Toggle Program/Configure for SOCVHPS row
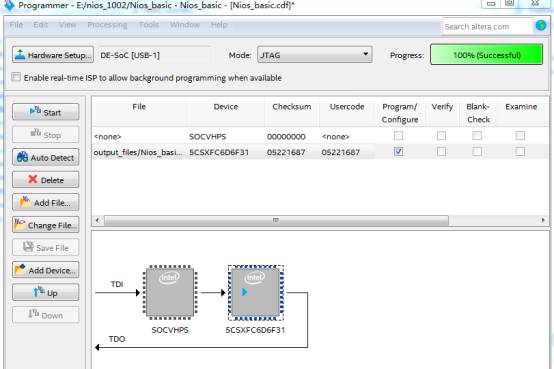554x369 pixels. pyautogui.click(x=399, y=136)
